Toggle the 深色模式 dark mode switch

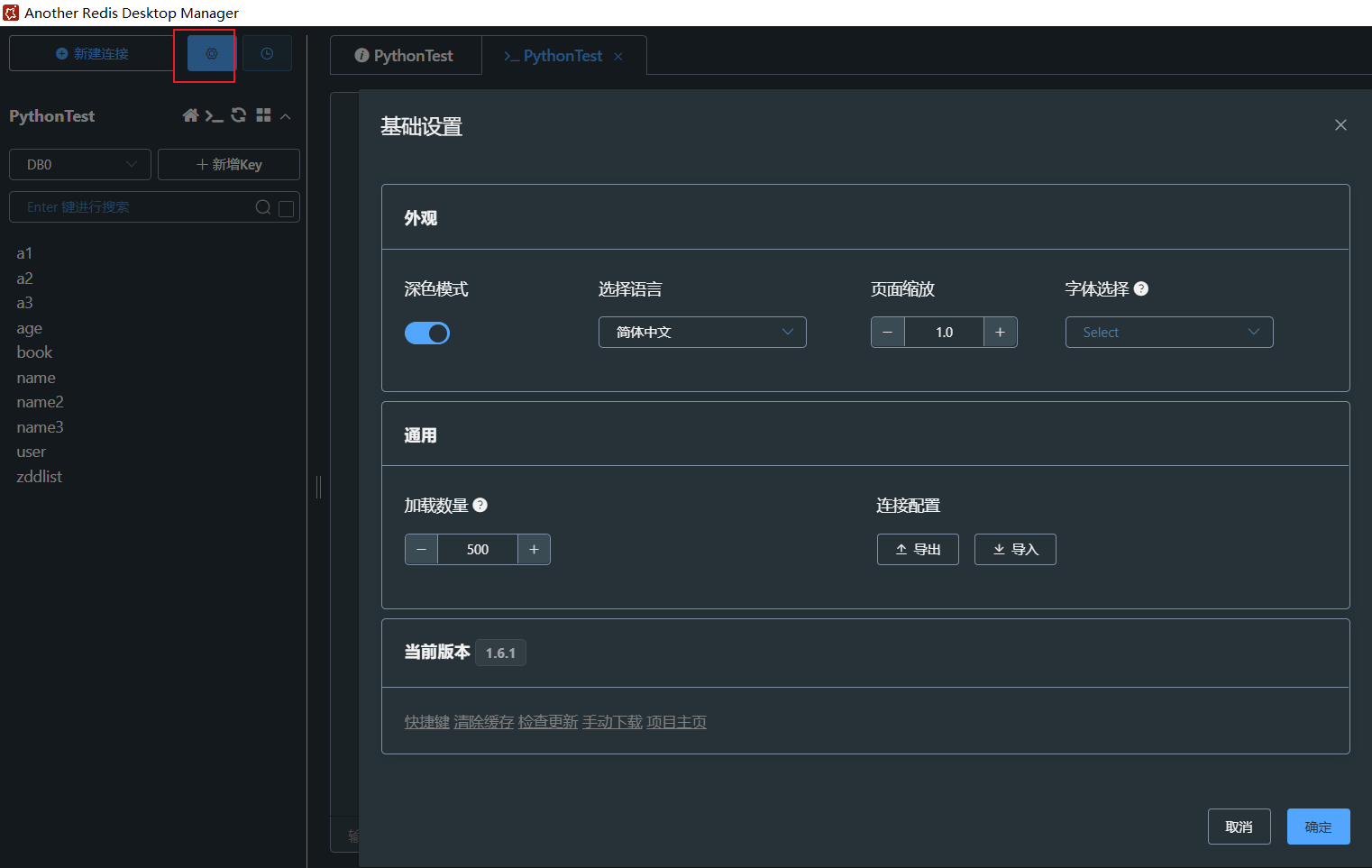point(427,333)
